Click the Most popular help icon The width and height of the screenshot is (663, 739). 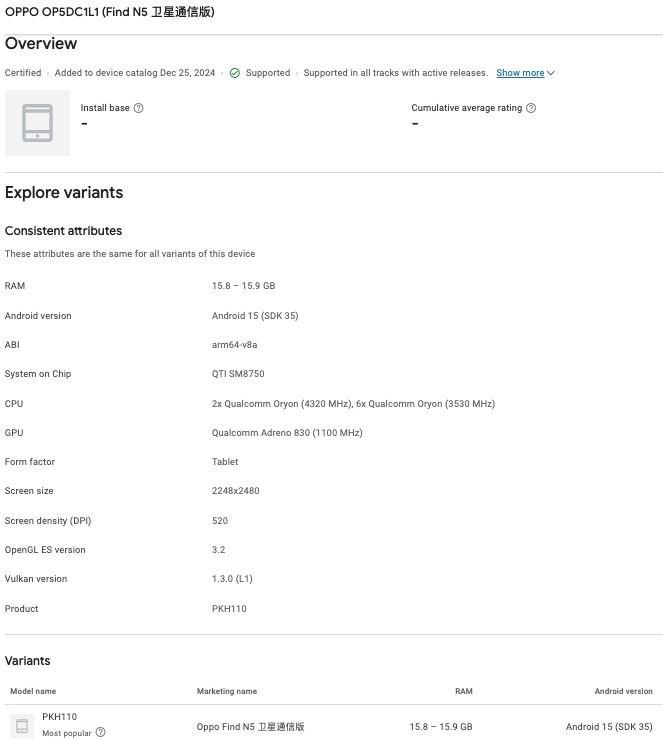(x=101, y=733)
